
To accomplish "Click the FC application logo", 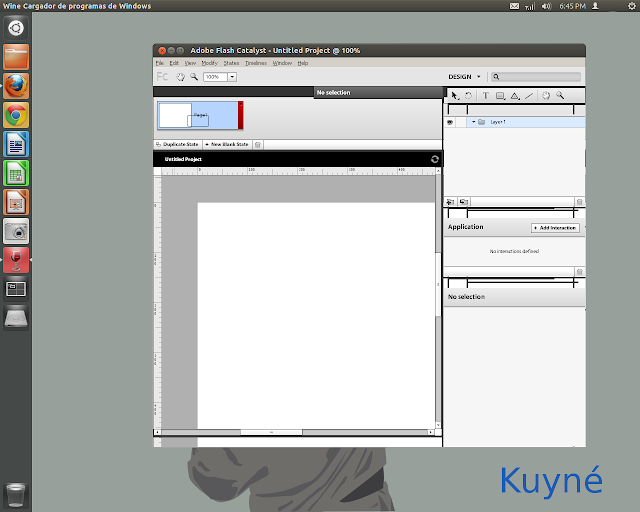I will [162, 77].
